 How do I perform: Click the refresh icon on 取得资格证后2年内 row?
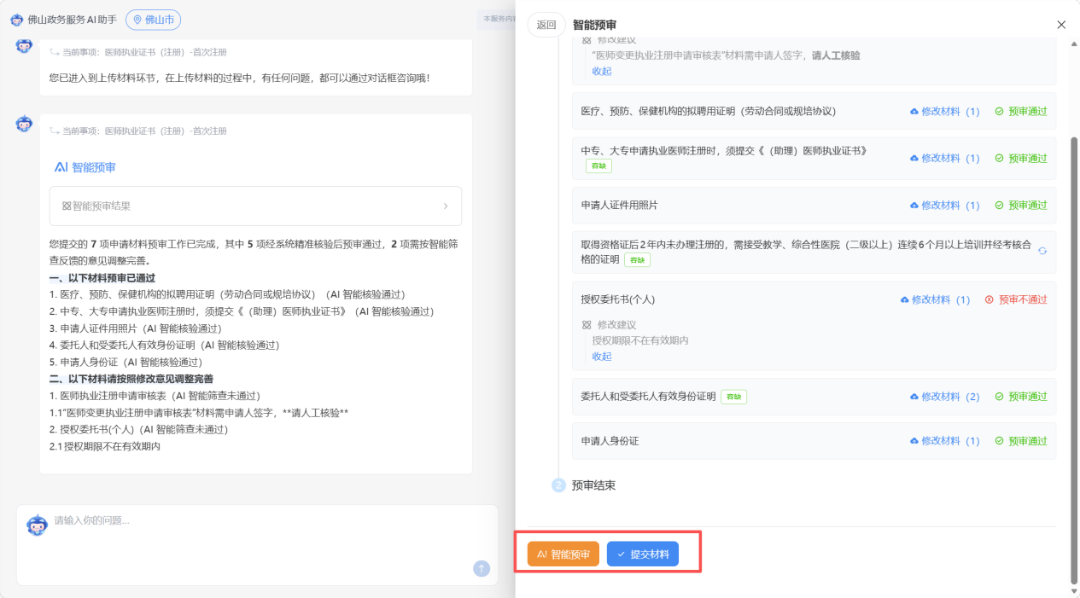click(x=1042, y=251)
